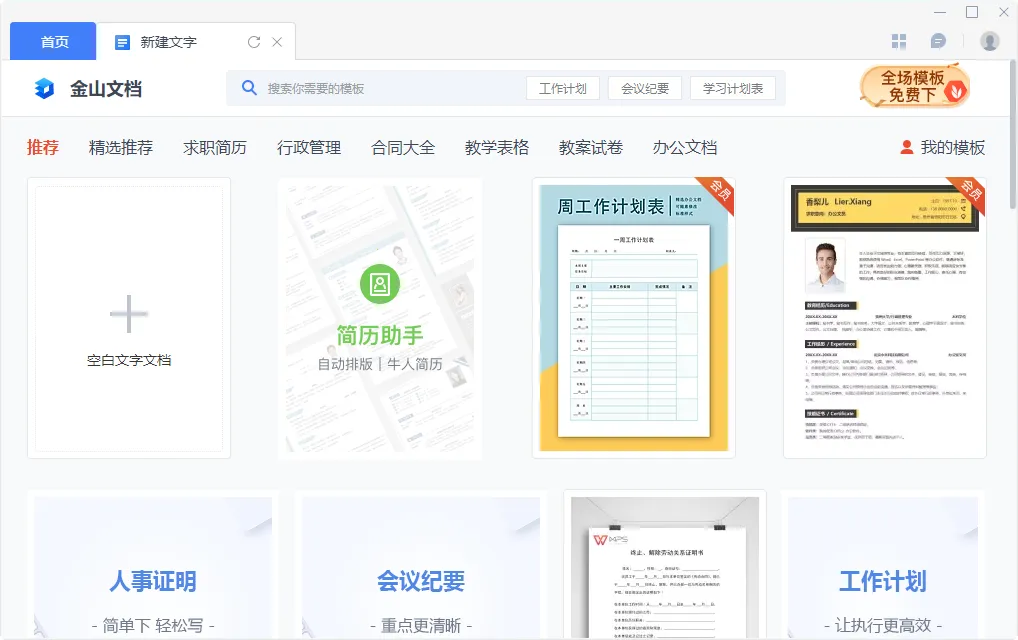This screenshot has width=1018, height=640.
Task: Select the 求职简历 category tab
Action: coord(215,147)
